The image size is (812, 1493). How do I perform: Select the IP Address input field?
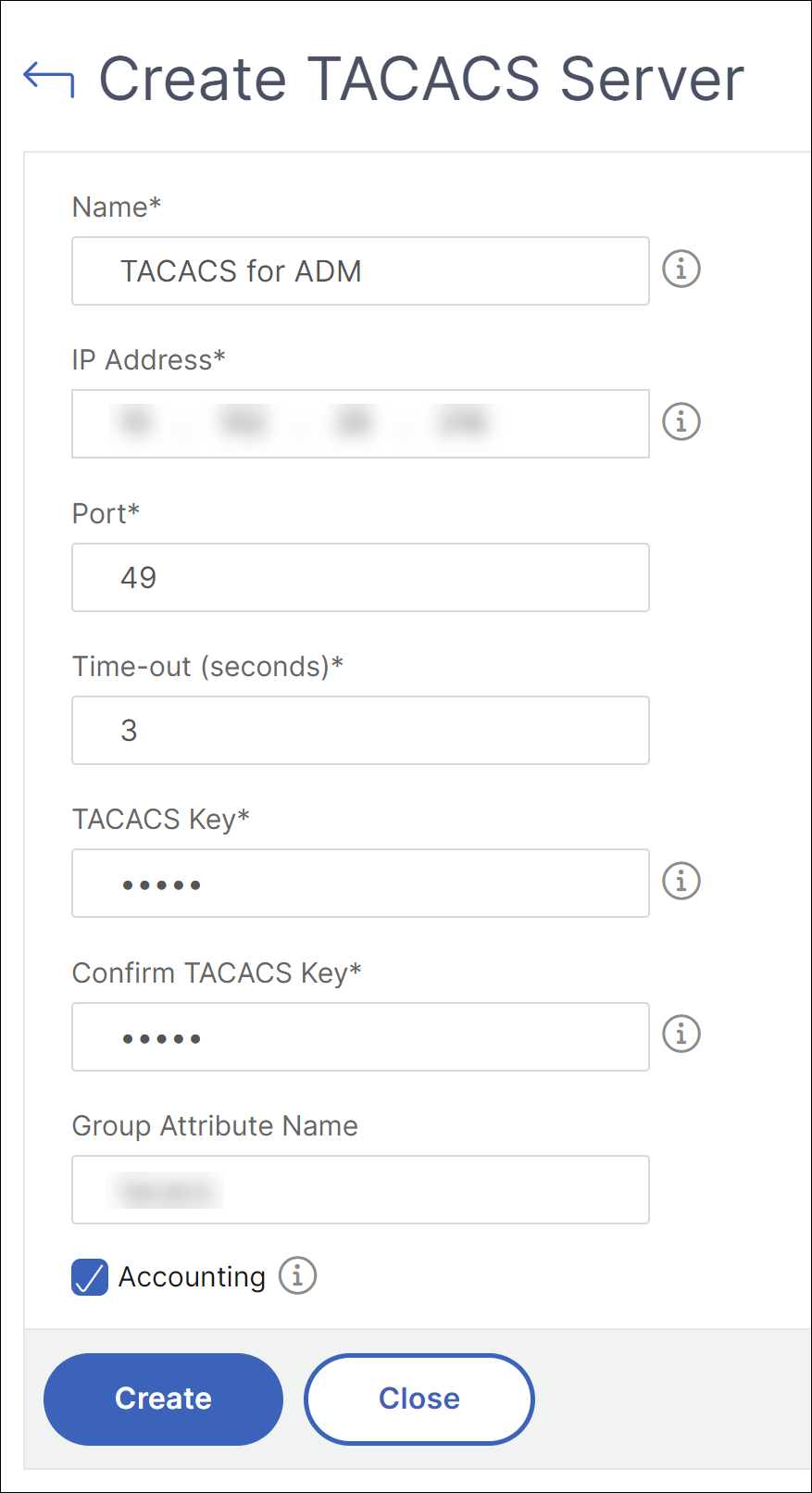(x=360, y=423)
